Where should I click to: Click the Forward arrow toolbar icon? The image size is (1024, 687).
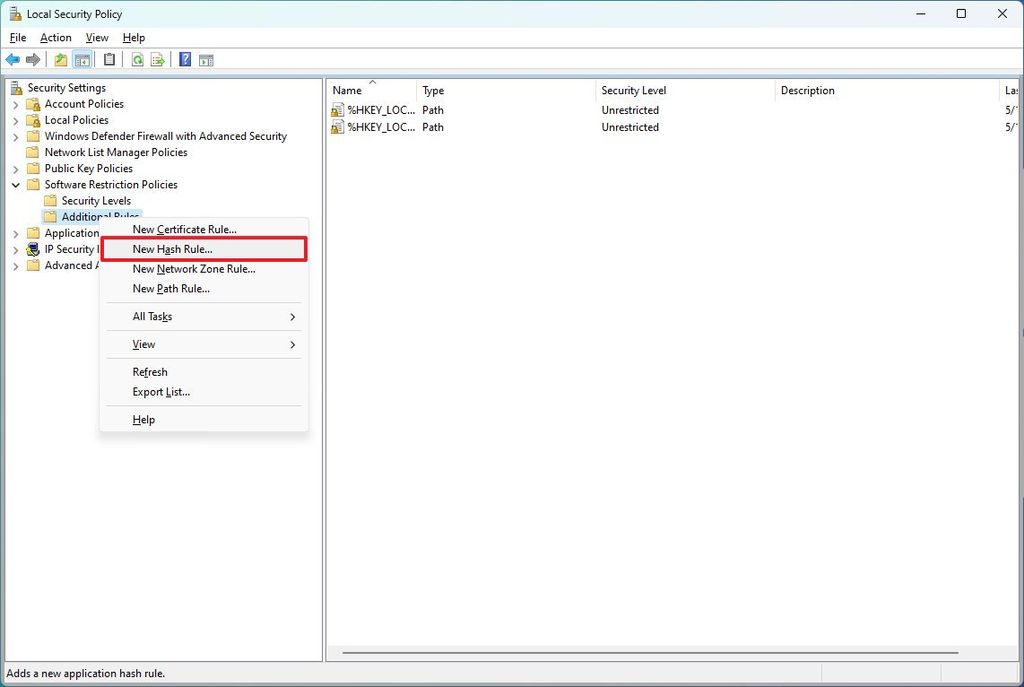coord(33,60)
